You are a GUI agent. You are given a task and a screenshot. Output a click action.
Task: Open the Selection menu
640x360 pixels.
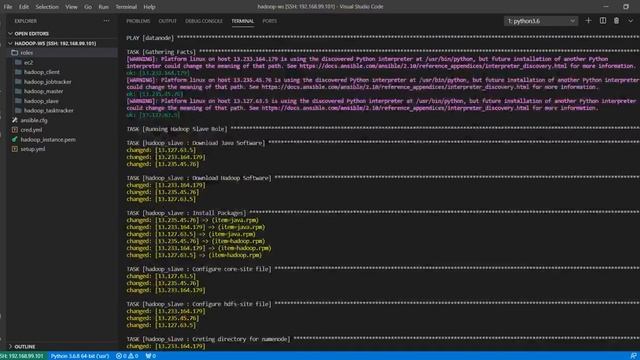point(47,7)
